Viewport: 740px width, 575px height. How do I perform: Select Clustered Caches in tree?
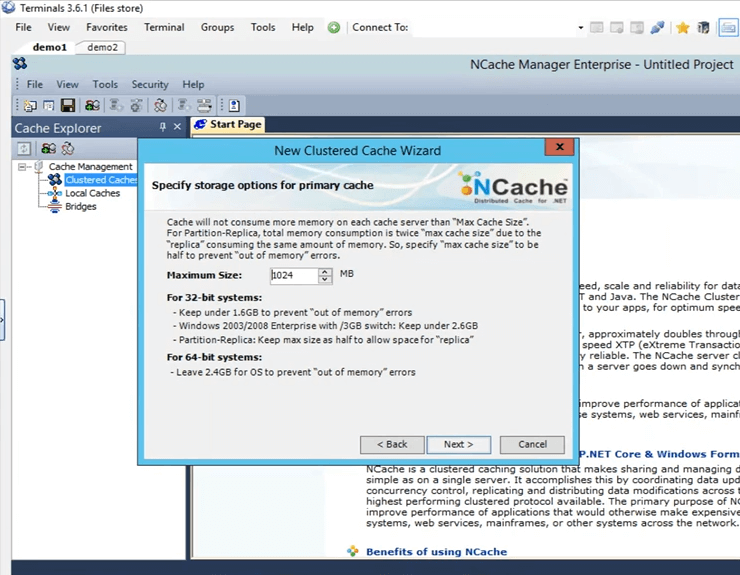point(101,180)
